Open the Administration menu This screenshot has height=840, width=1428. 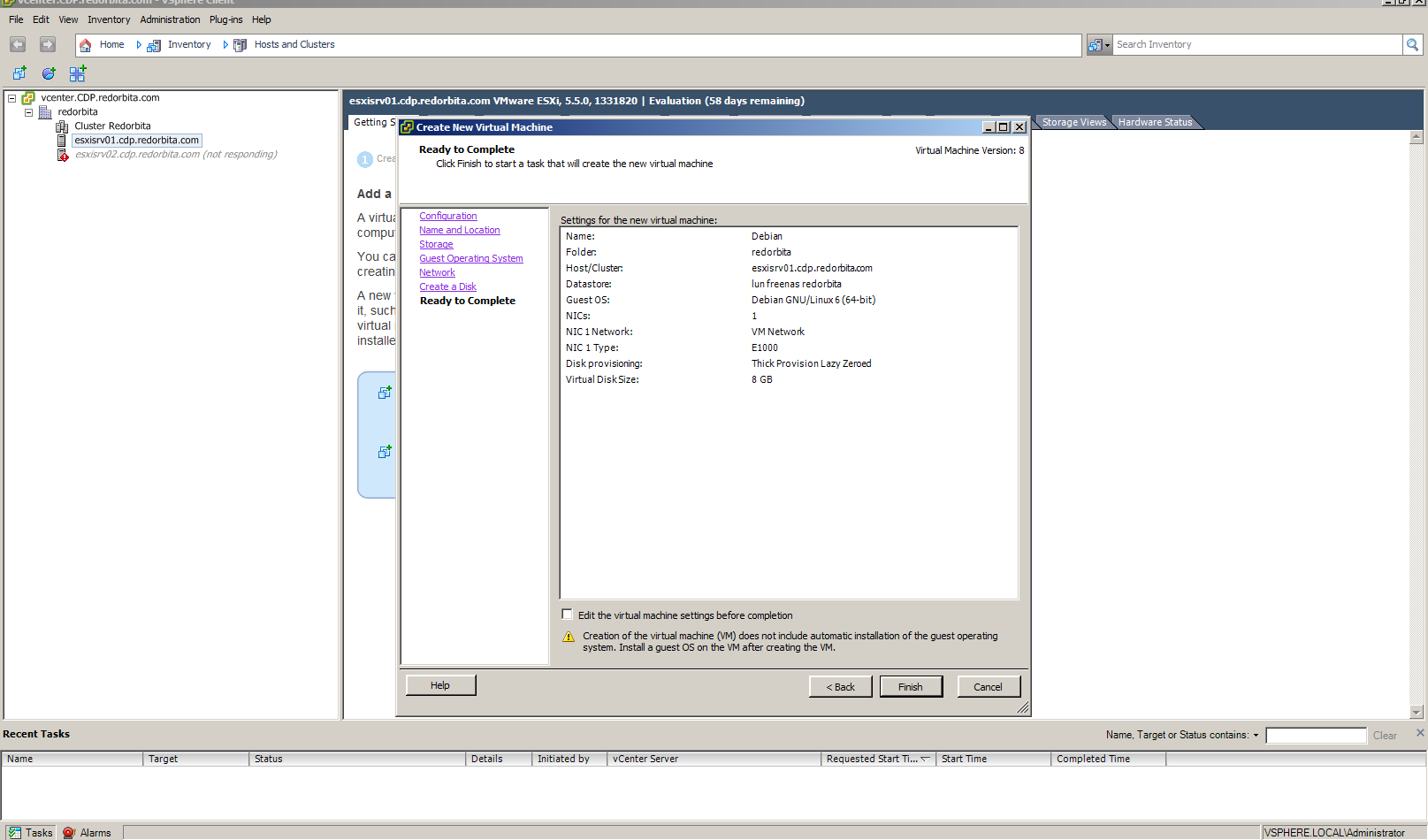pyautogui.click(x=170, y=19)
